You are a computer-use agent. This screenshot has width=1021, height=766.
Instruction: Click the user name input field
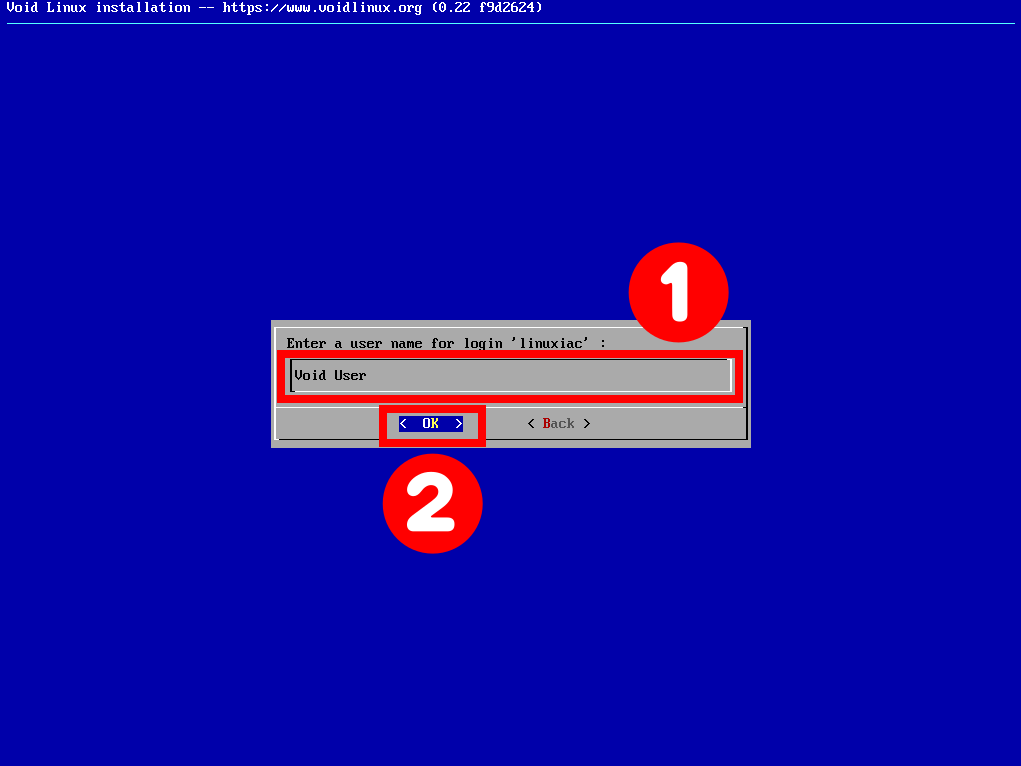pos(511,376)
